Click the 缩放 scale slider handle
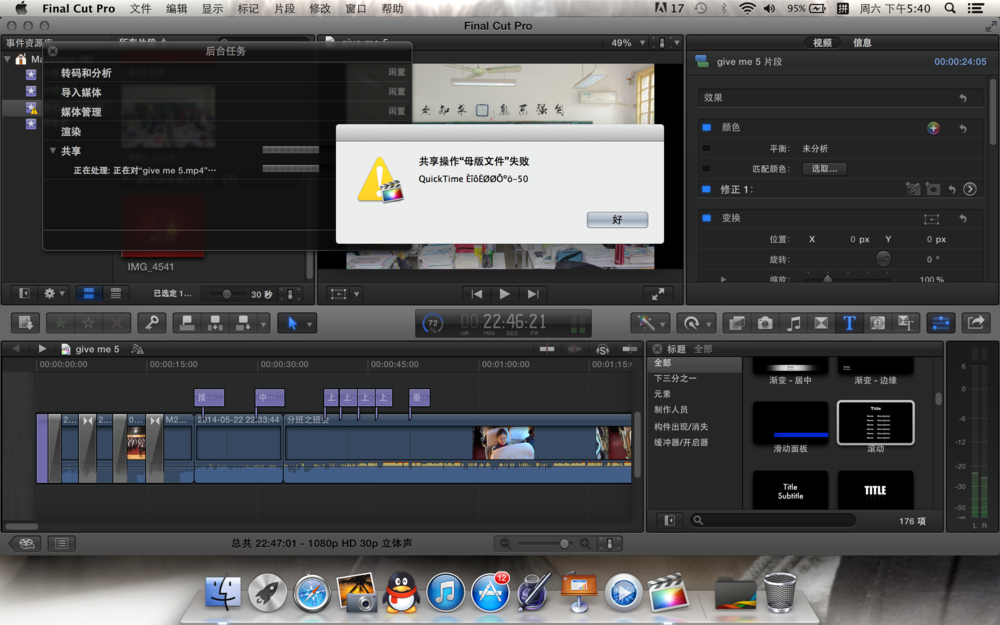 827,279
